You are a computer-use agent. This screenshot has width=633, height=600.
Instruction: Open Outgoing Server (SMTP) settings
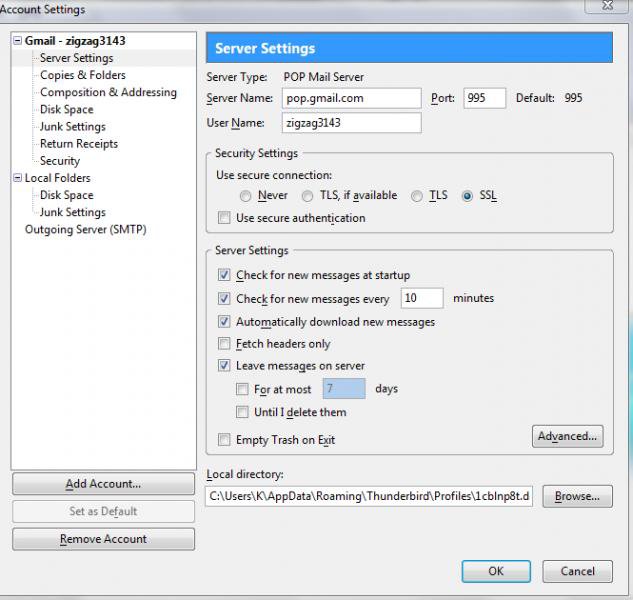click(x=86, y=229)
